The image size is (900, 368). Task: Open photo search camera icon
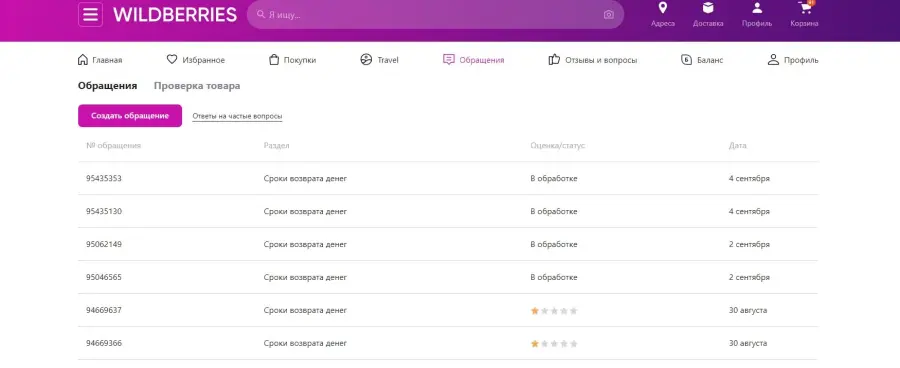[x=609, y=15]
